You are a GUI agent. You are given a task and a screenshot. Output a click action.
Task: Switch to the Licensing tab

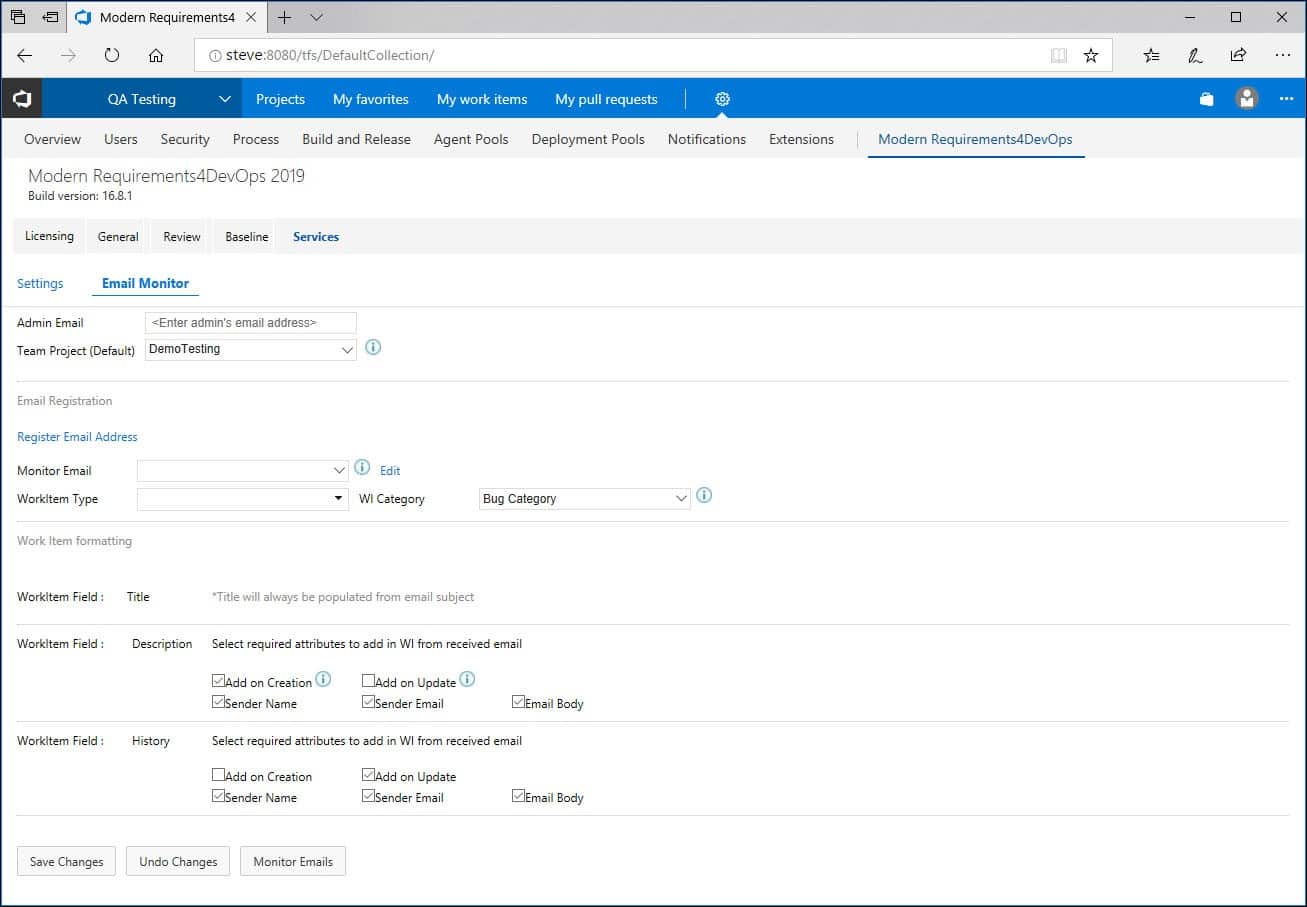49,237
